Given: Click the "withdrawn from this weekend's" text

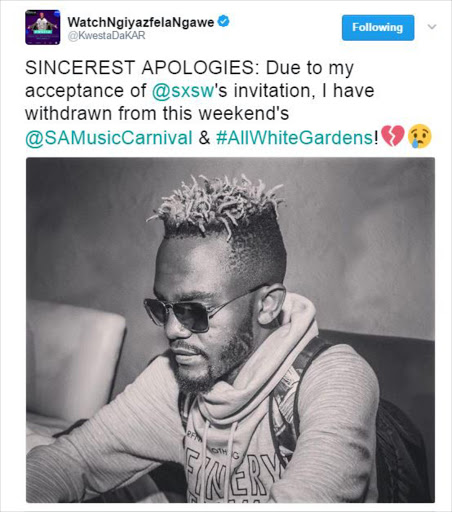Looking at the screenshot, I should [x=157, y=114].
